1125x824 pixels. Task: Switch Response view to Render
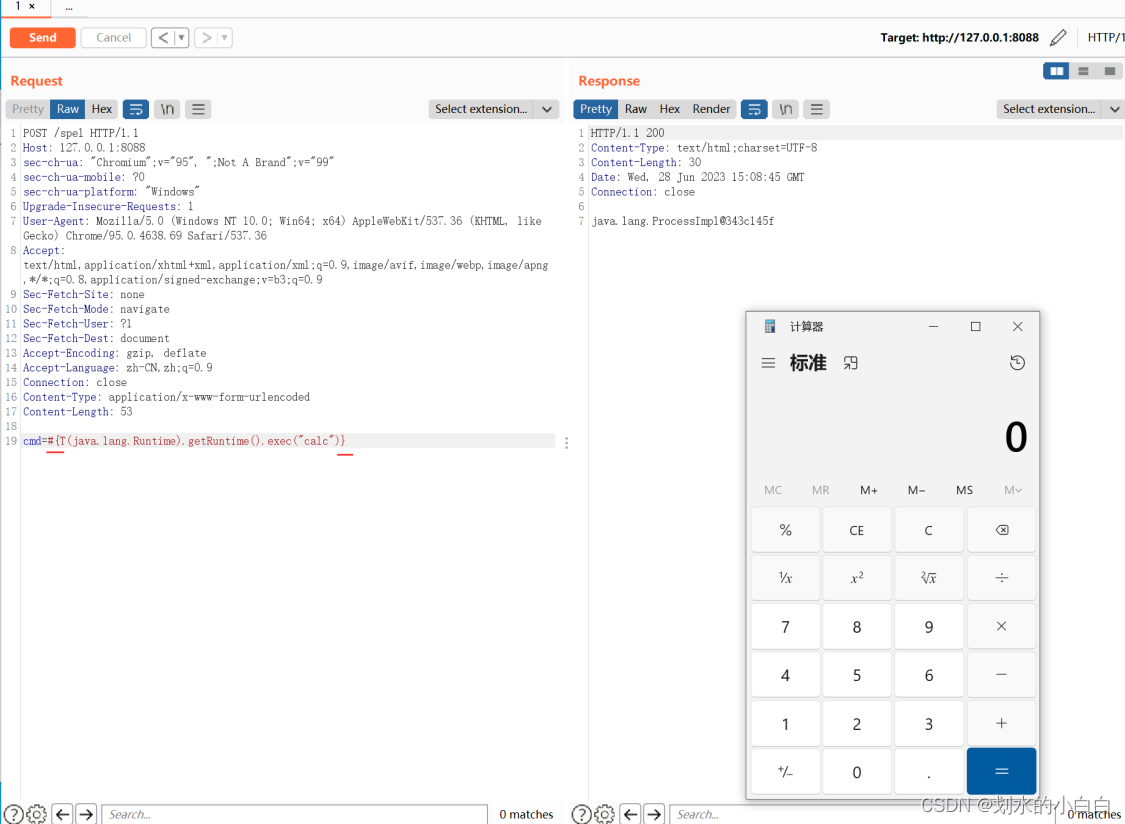(711, 109)
